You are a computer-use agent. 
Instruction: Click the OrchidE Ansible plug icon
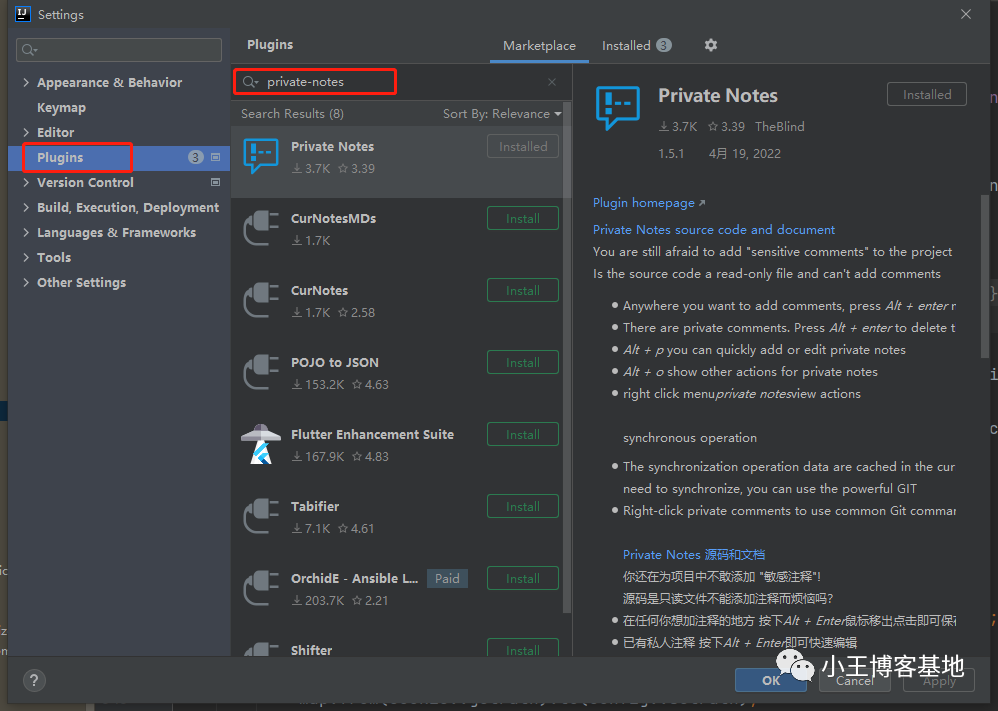pyautogui.click(x=261, y=588)
